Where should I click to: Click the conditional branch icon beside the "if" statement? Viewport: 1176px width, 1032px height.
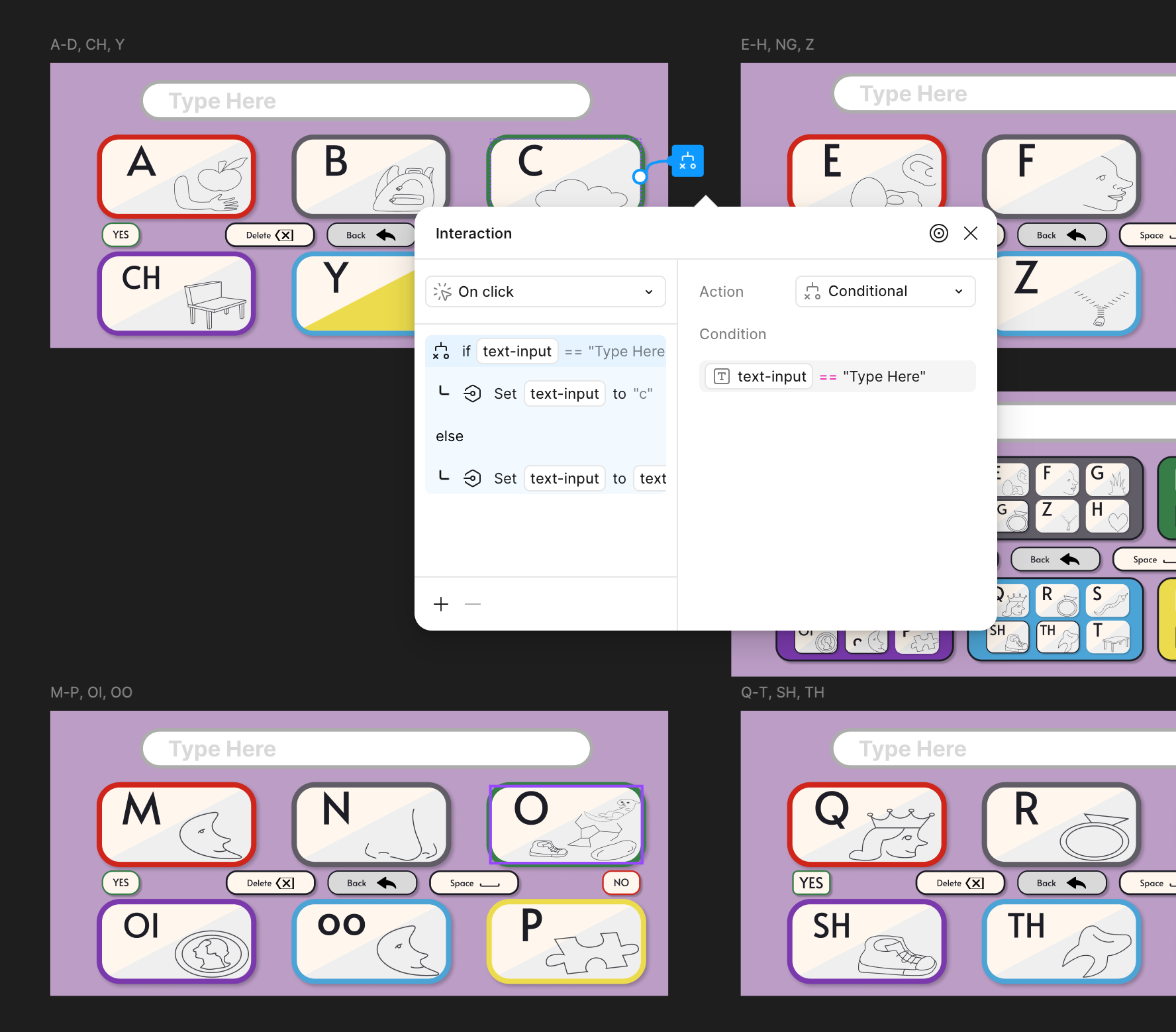point(441,351)
